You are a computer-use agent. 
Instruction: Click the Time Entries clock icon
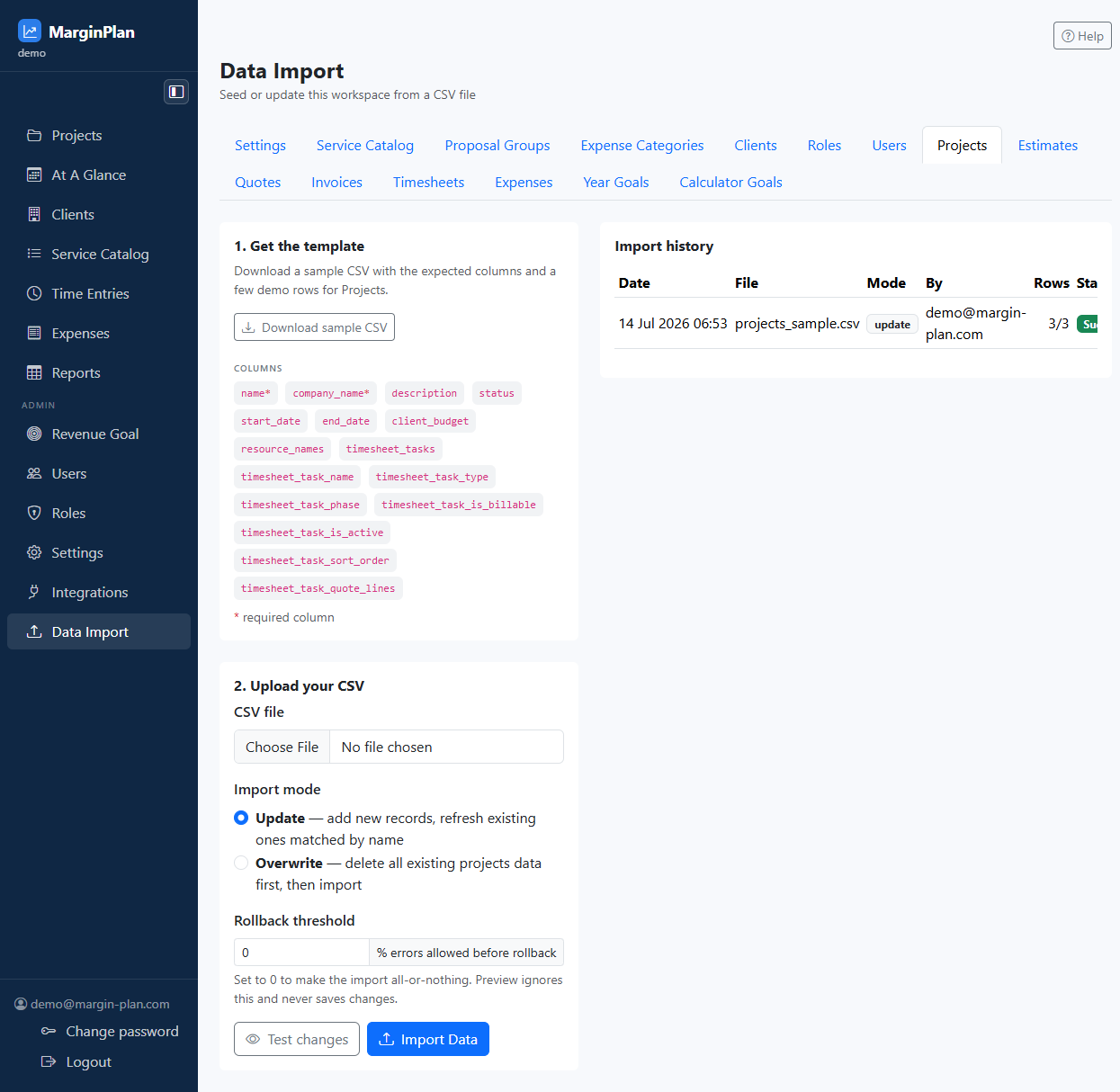coord(34,293)
